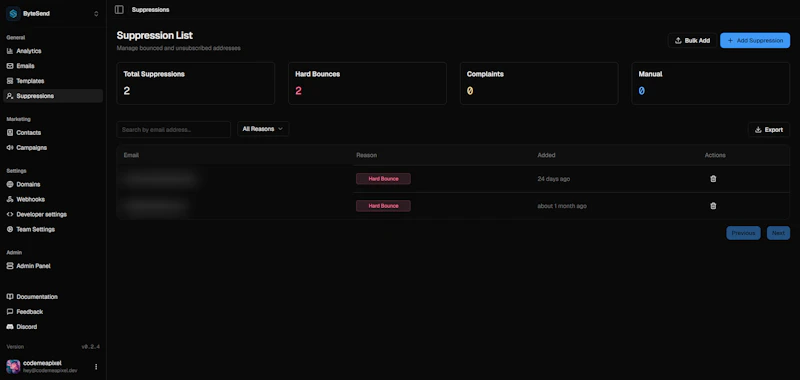Click the Webhooks icon
Image resolution: width=800 pixels, height=380 pixels.
10,199
